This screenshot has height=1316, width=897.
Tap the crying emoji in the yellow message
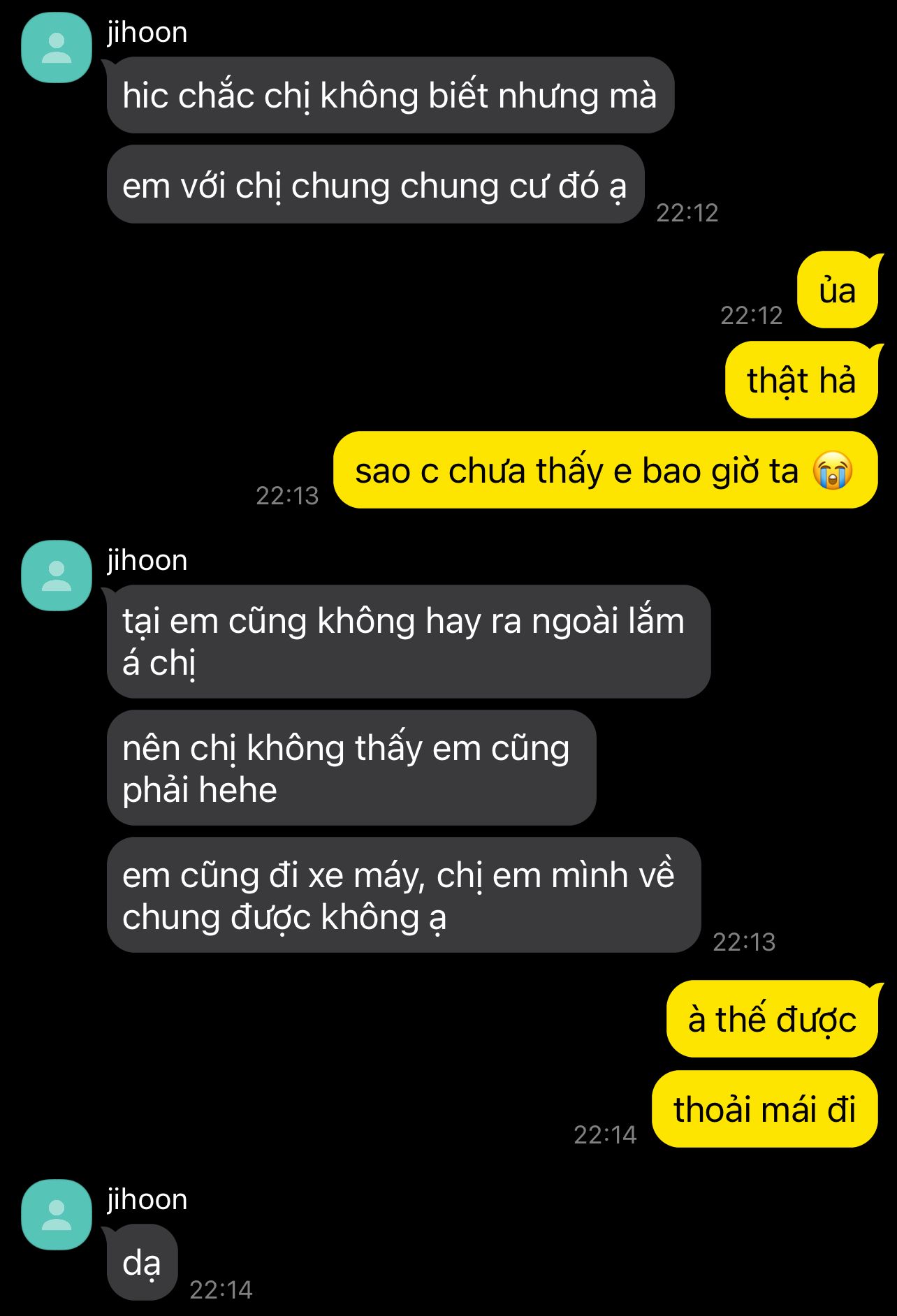coord(832,470)
